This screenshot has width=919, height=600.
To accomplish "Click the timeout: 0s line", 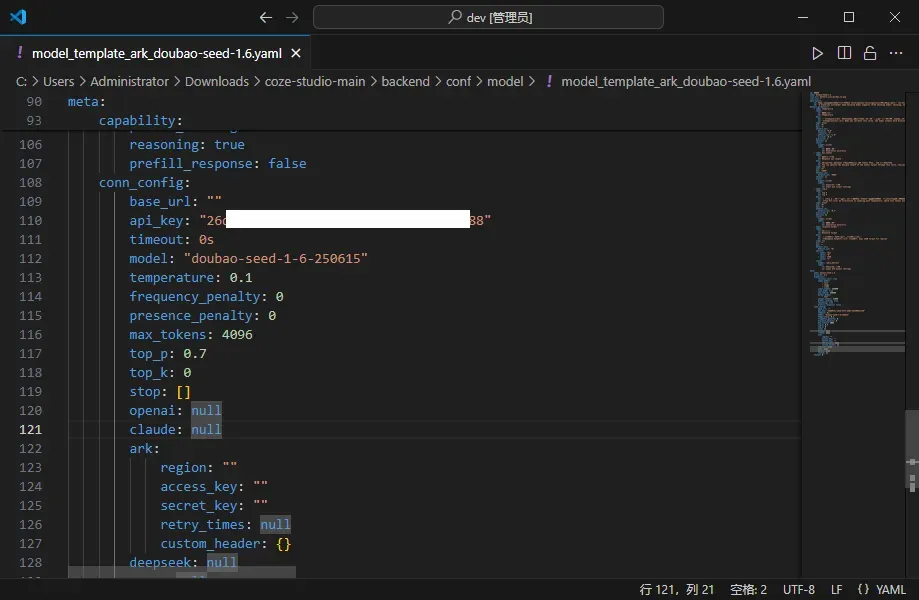I will coord(172,240).
